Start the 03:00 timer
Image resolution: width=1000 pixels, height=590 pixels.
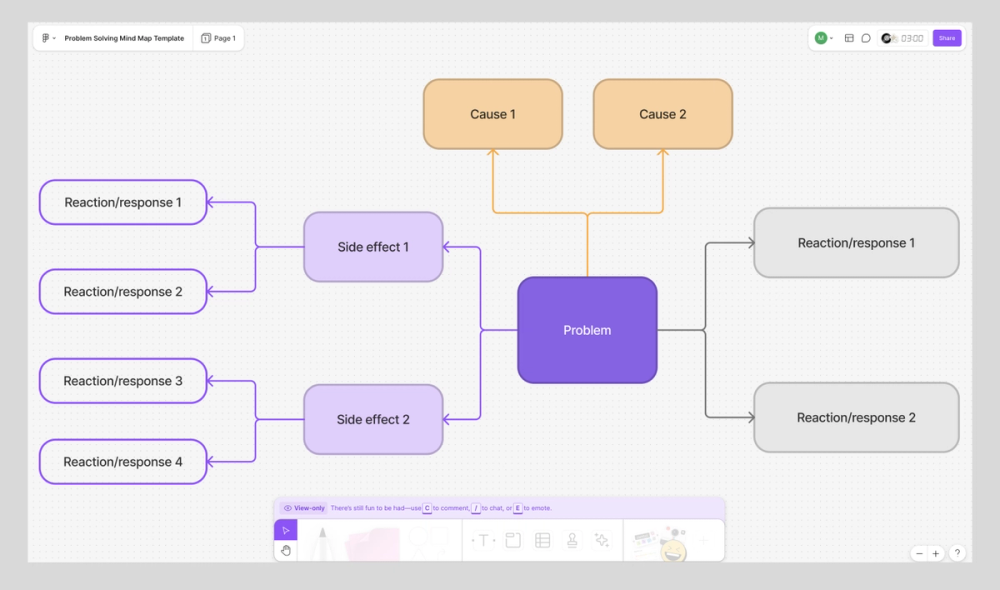(902, 37)
